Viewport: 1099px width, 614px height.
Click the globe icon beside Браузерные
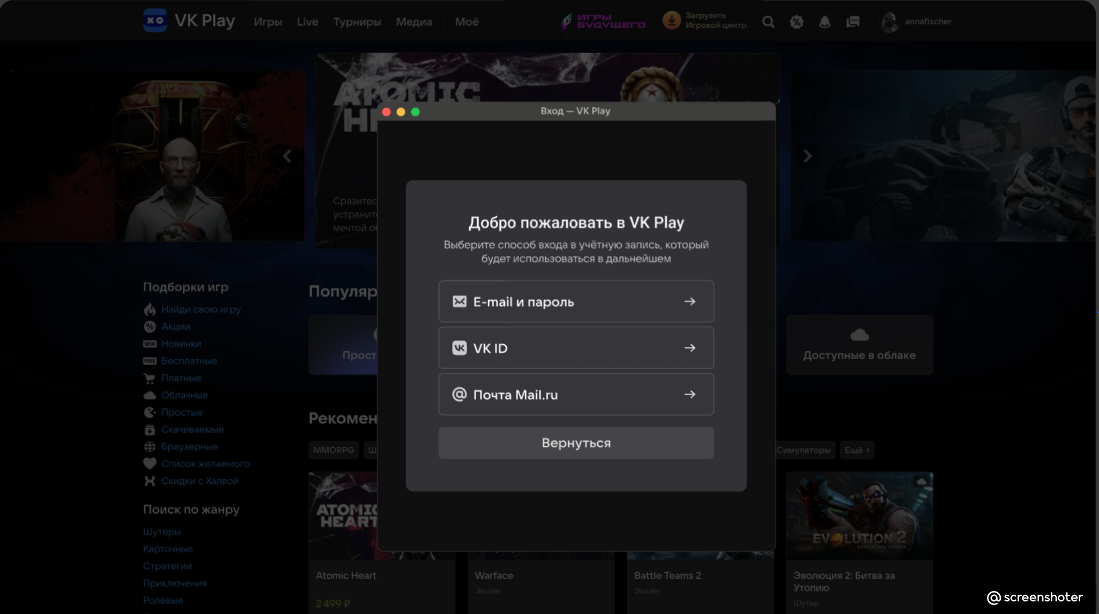click(149, 446)
